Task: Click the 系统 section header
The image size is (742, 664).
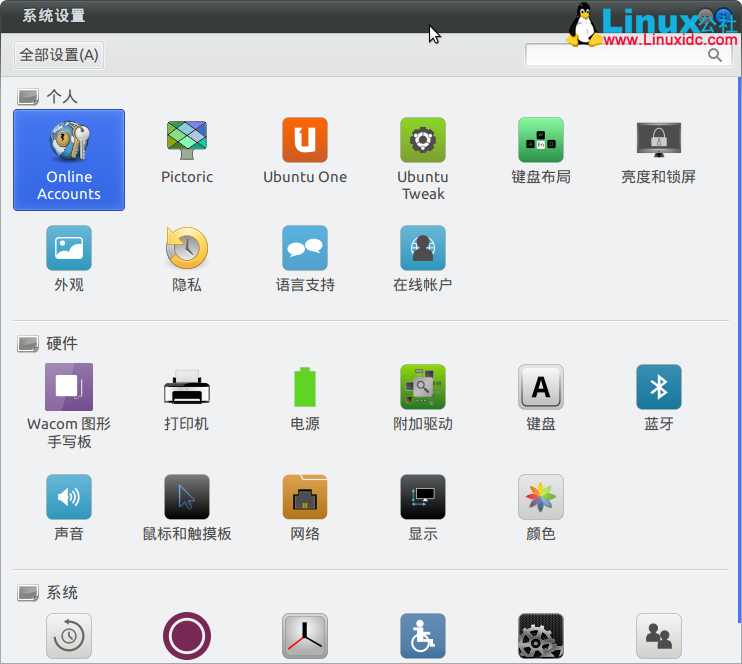Action: (62, 593)
